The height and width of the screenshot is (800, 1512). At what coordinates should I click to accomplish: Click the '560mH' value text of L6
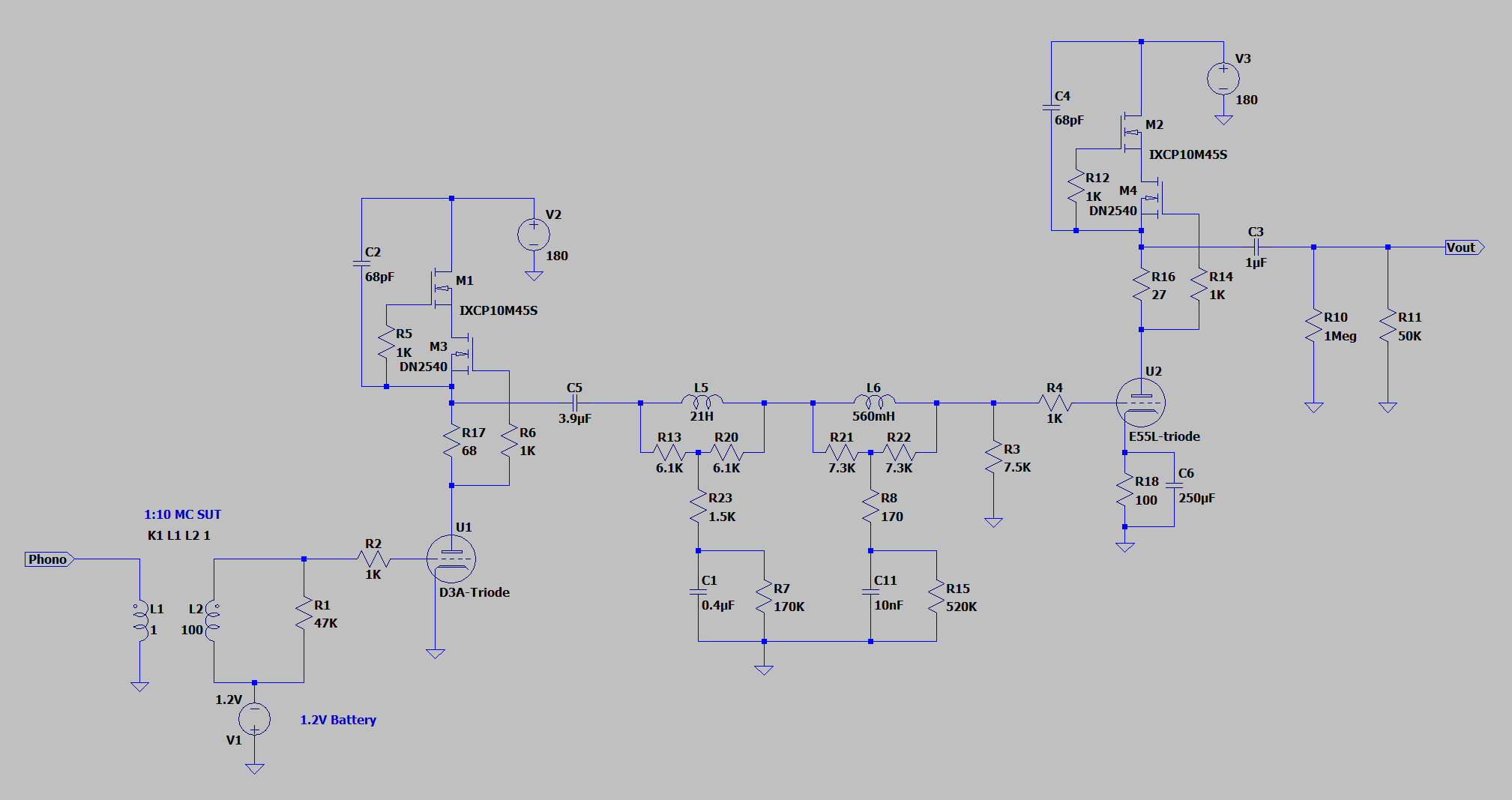(x=873, y=416)
